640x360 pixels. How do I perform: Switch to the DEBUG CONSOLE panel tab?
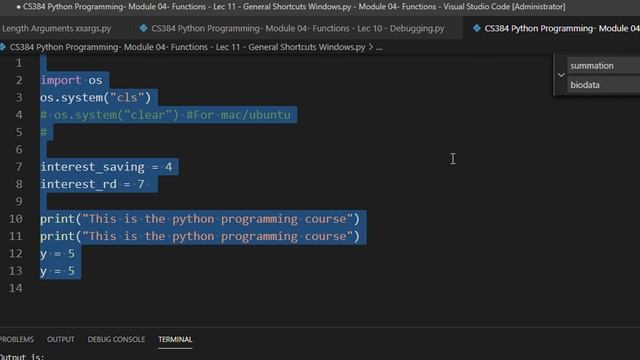(x=116, y=339)
